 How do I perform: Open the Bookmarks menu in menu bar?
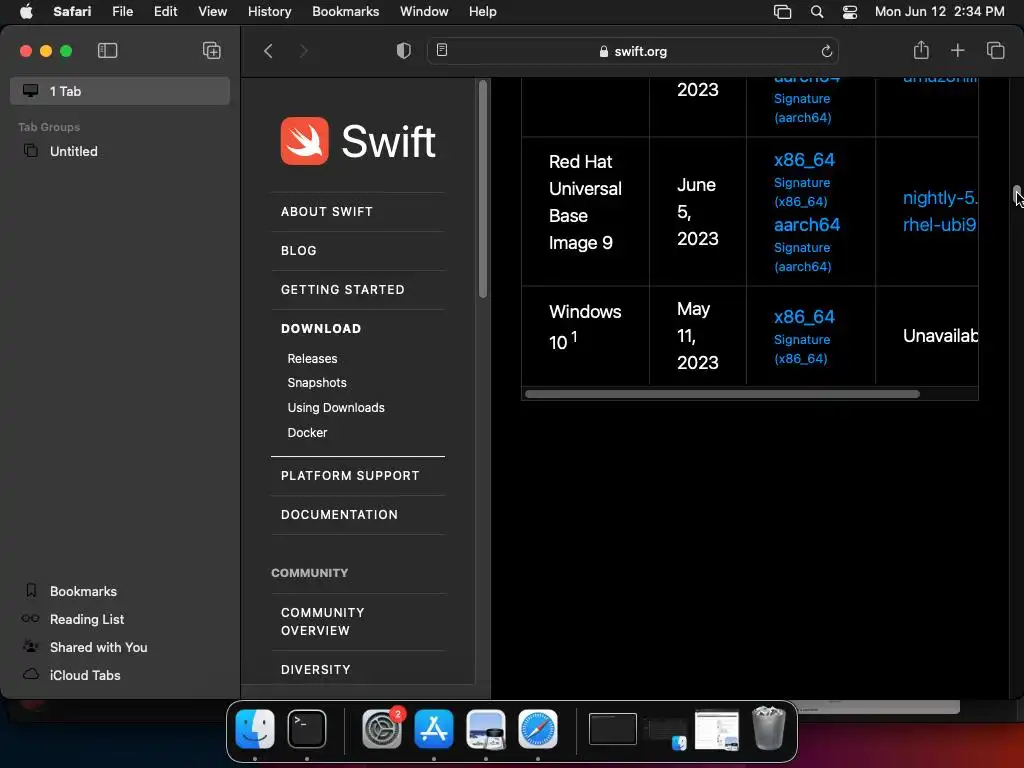click(345, 11)
